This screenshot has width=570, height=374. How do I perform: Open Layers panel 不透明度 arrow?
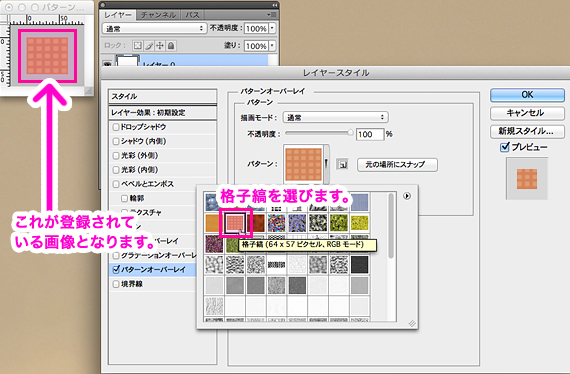click(x=272, y=28)
